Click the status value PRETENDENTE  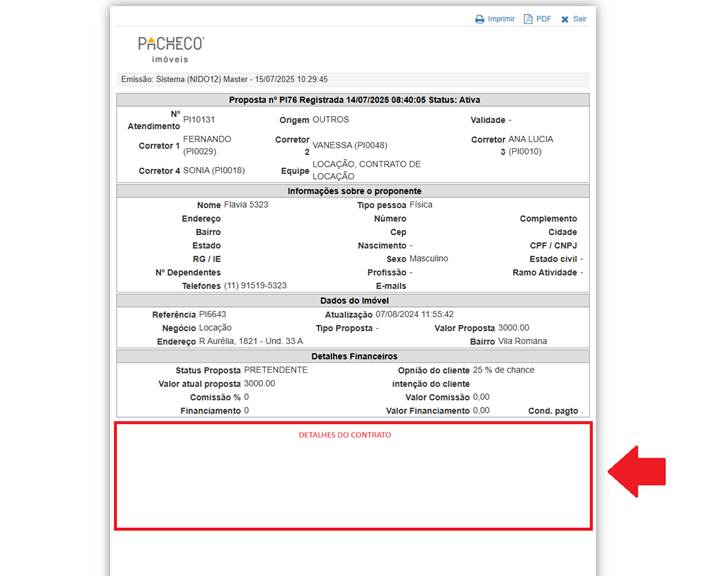click(x=276, y=370)
